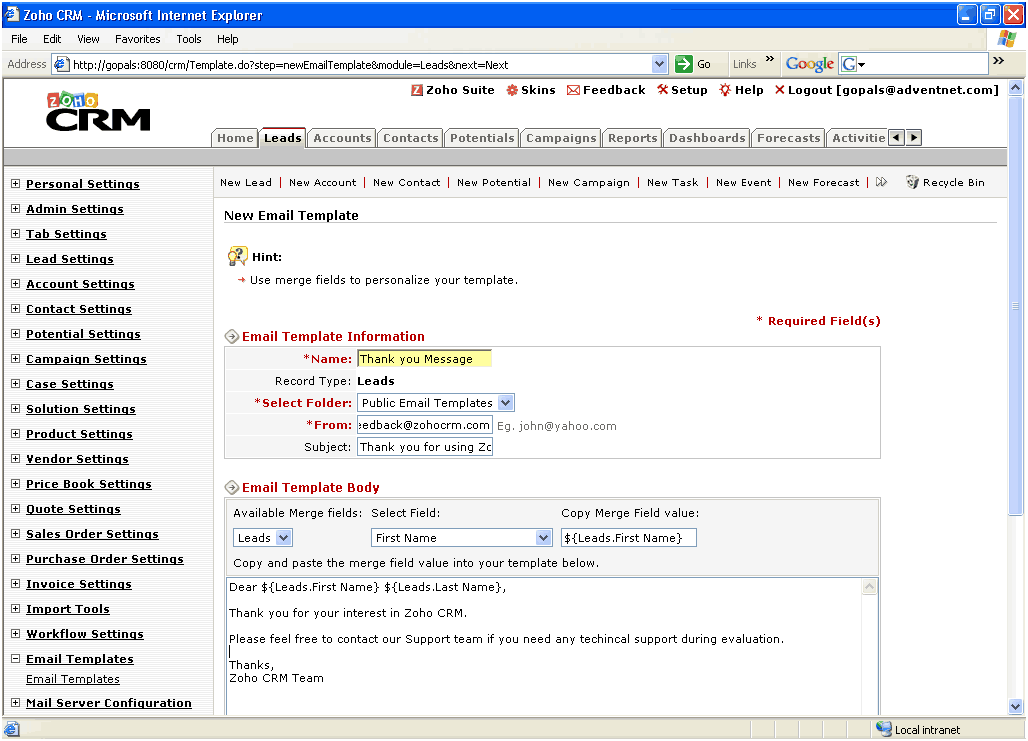Click the Zoho CRM logo

click(98, 111)
